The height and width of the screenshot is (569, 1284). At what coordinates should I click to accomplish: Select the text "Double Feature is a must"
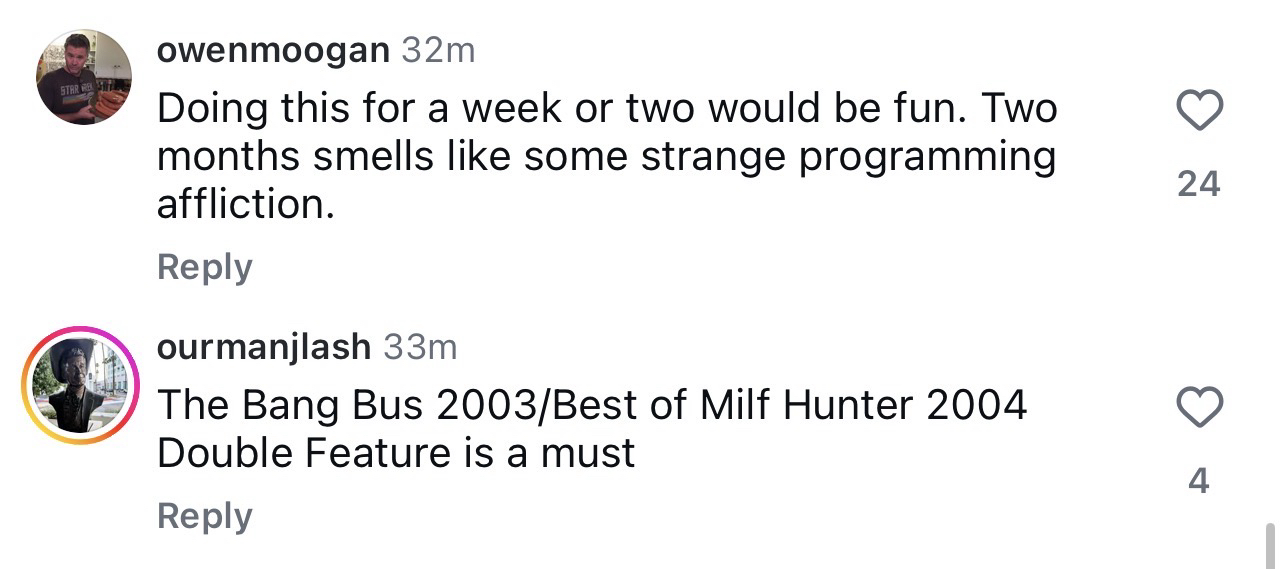(396, 453)
